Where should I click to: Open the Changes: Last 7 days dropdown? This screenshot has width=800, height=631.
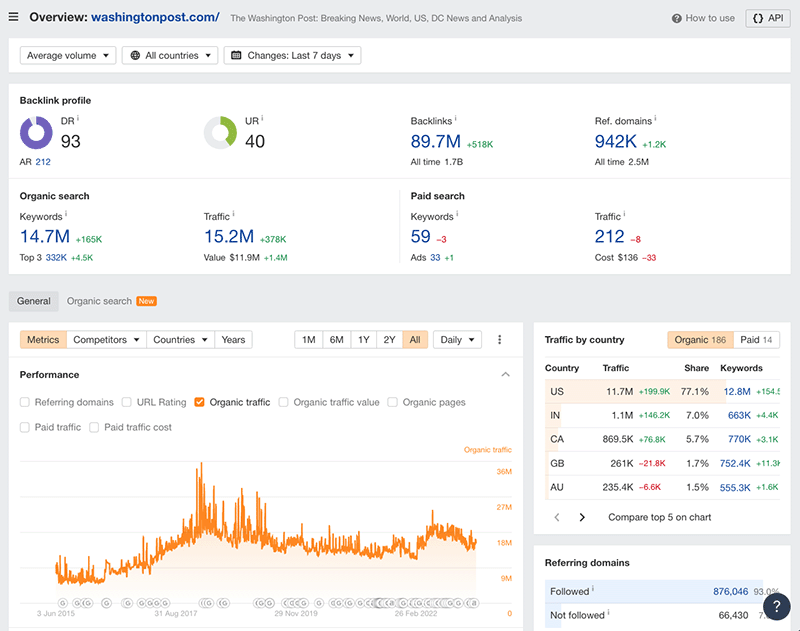[292, 55]
